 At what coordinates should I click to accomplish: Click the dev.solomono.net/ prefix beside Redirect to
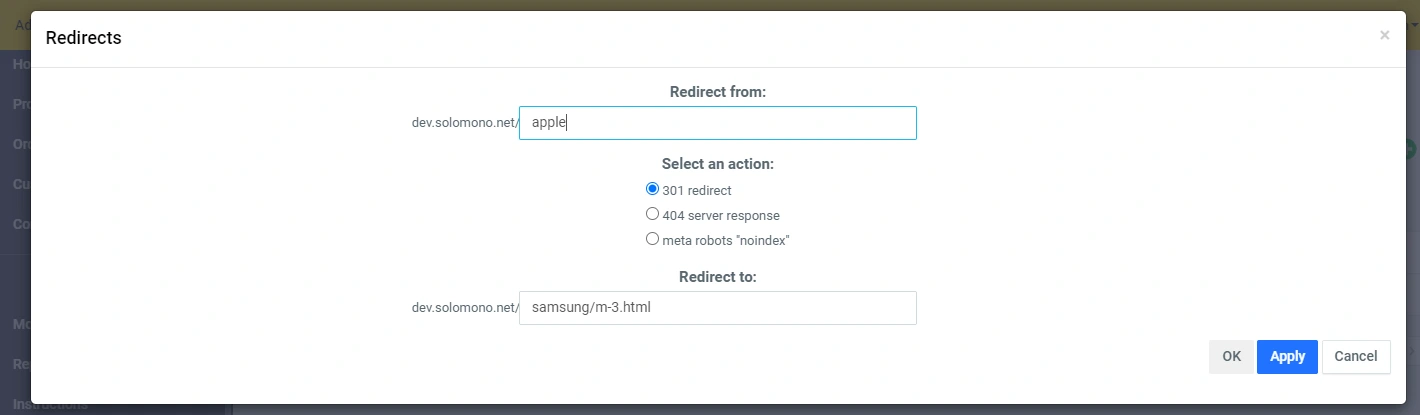coord(465,308)
